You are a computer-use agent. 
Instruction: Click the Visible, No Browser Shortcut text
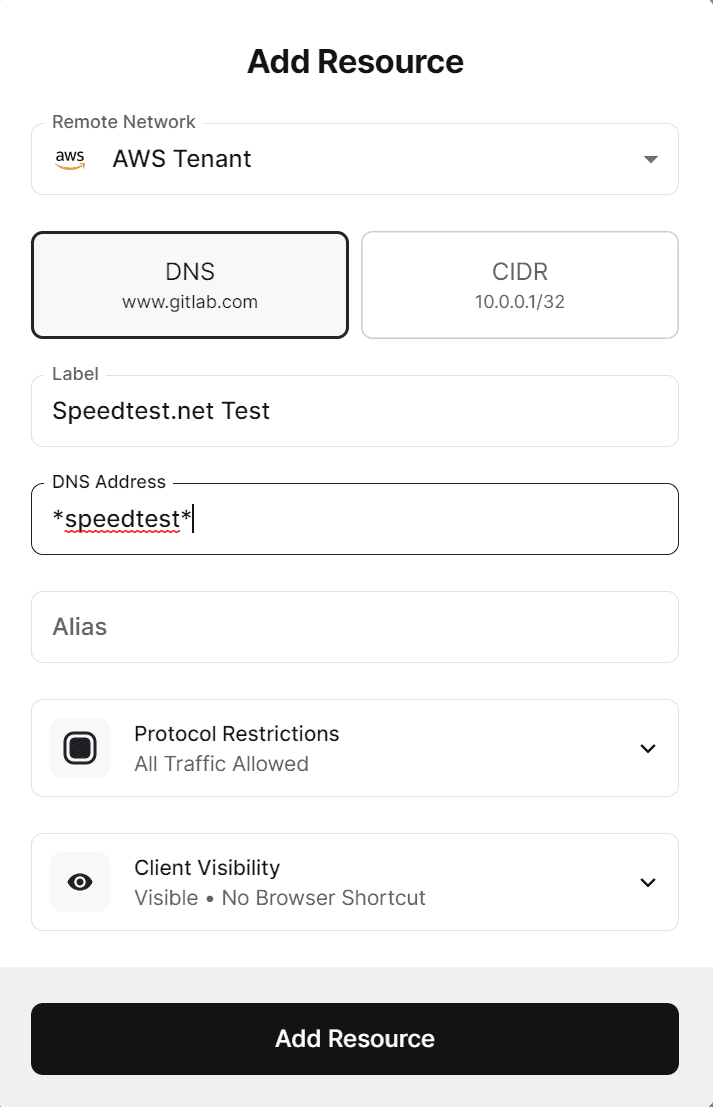pos(280,898)
